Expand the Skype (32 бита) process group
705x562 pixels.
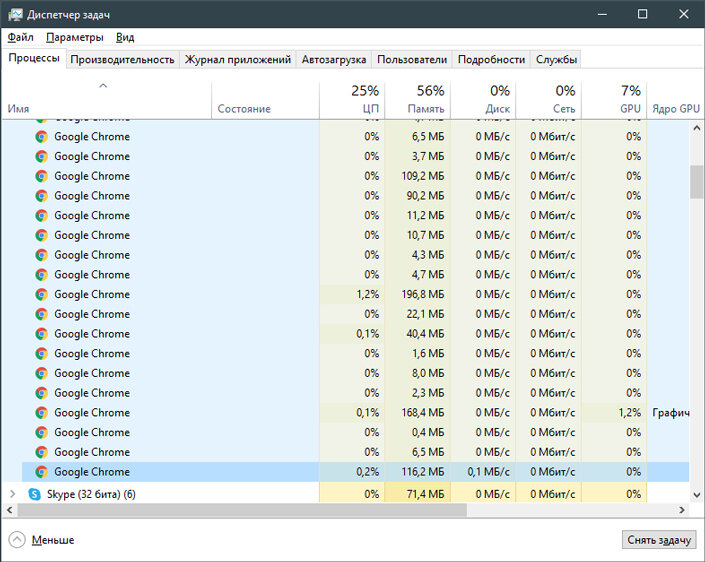tap(13, 494)
